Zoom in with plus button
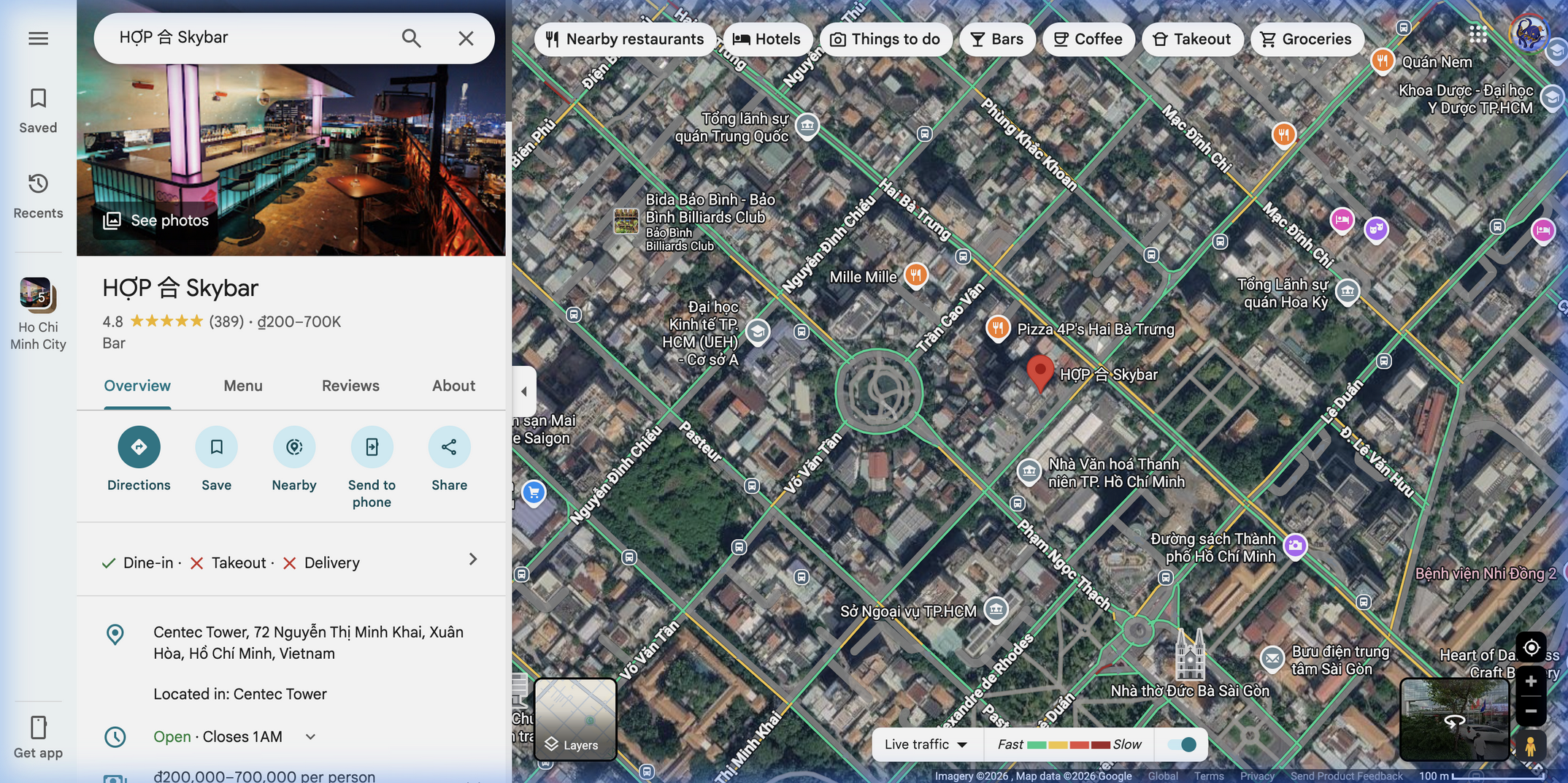Screen dimensions: 1568x783 1531,681
